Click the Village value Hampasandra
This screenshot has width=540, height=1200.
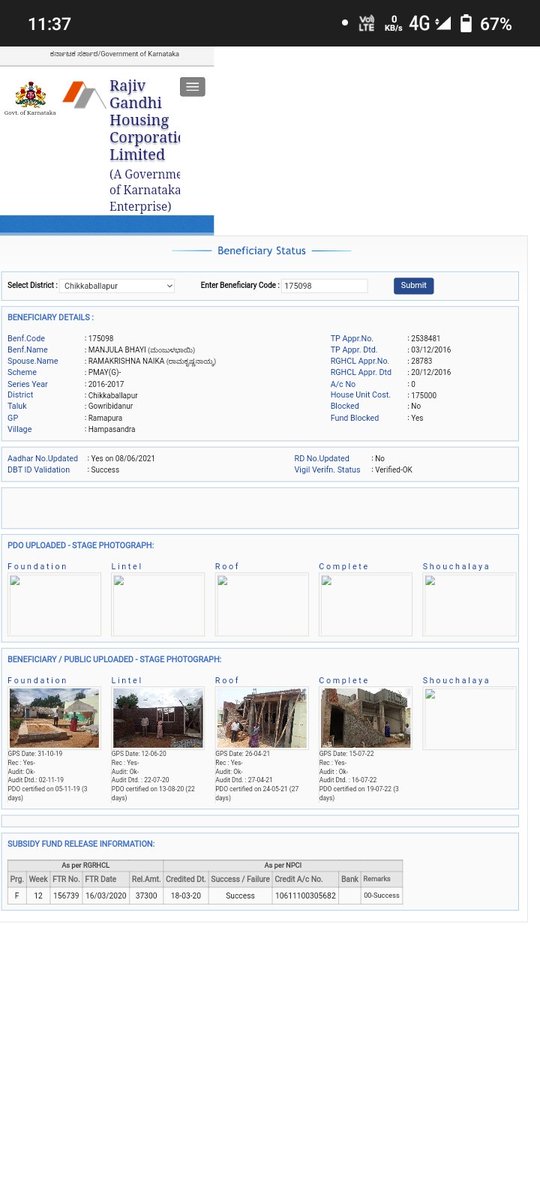click(x=112, y=429)
